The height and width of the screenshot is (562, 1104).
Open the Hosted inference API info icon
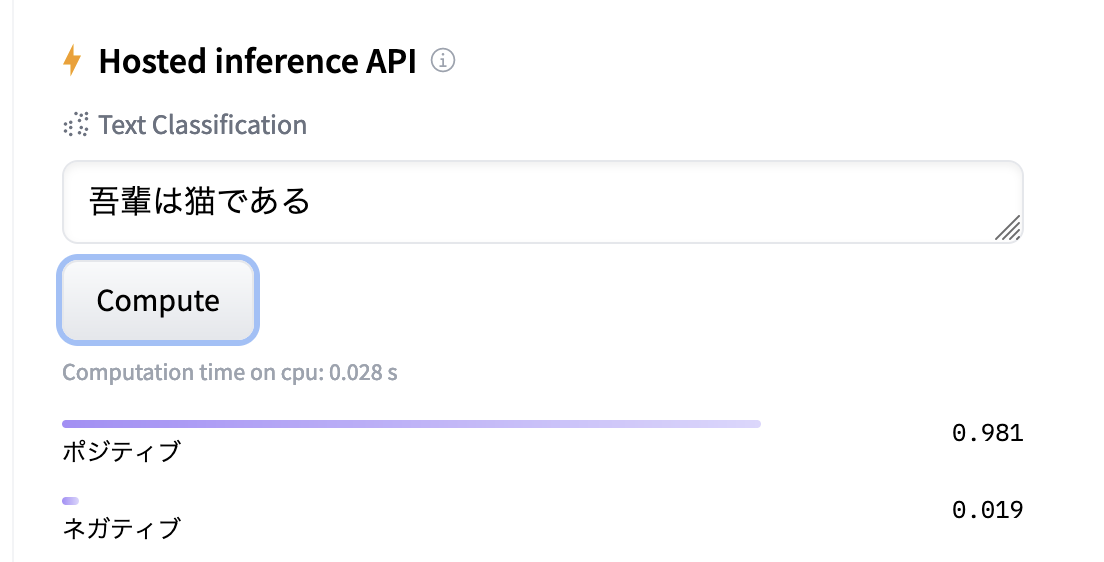(x=442, y=61)
